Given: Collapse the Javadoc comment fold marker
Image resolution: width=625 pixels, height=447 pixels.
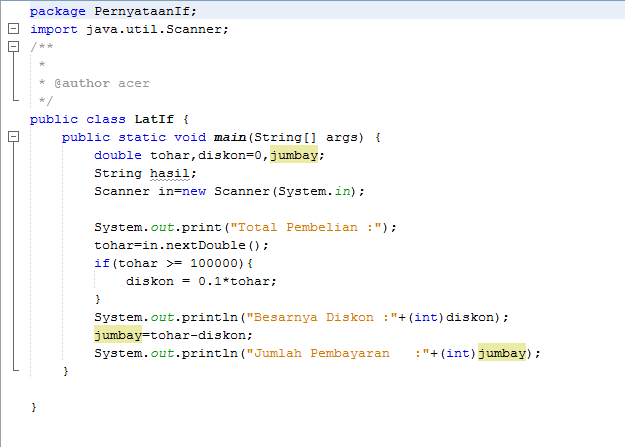Looking at the screenshot, I should coord(14,47).
